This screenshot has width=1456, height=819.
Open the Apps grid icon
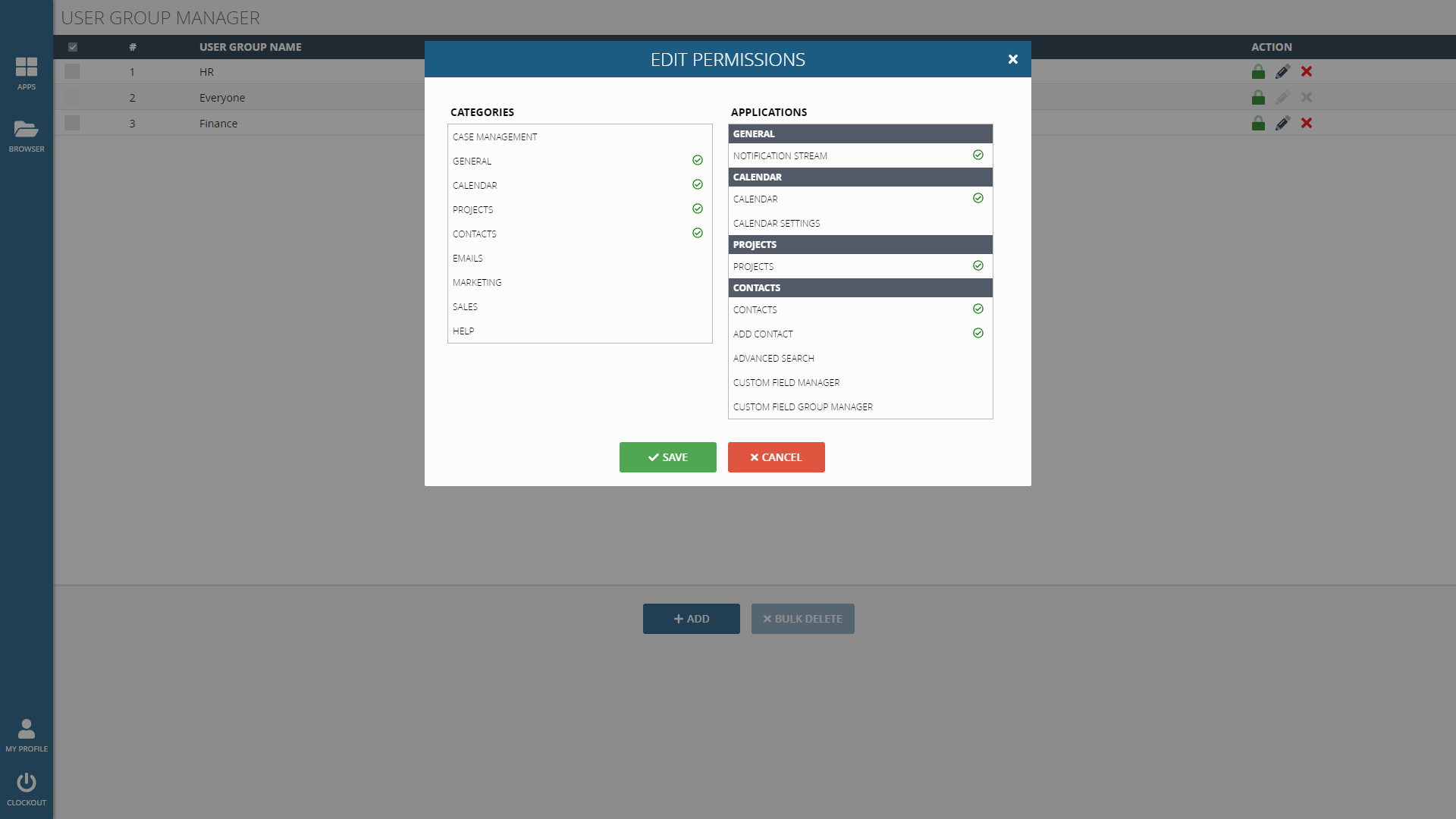tap(27, 67)
